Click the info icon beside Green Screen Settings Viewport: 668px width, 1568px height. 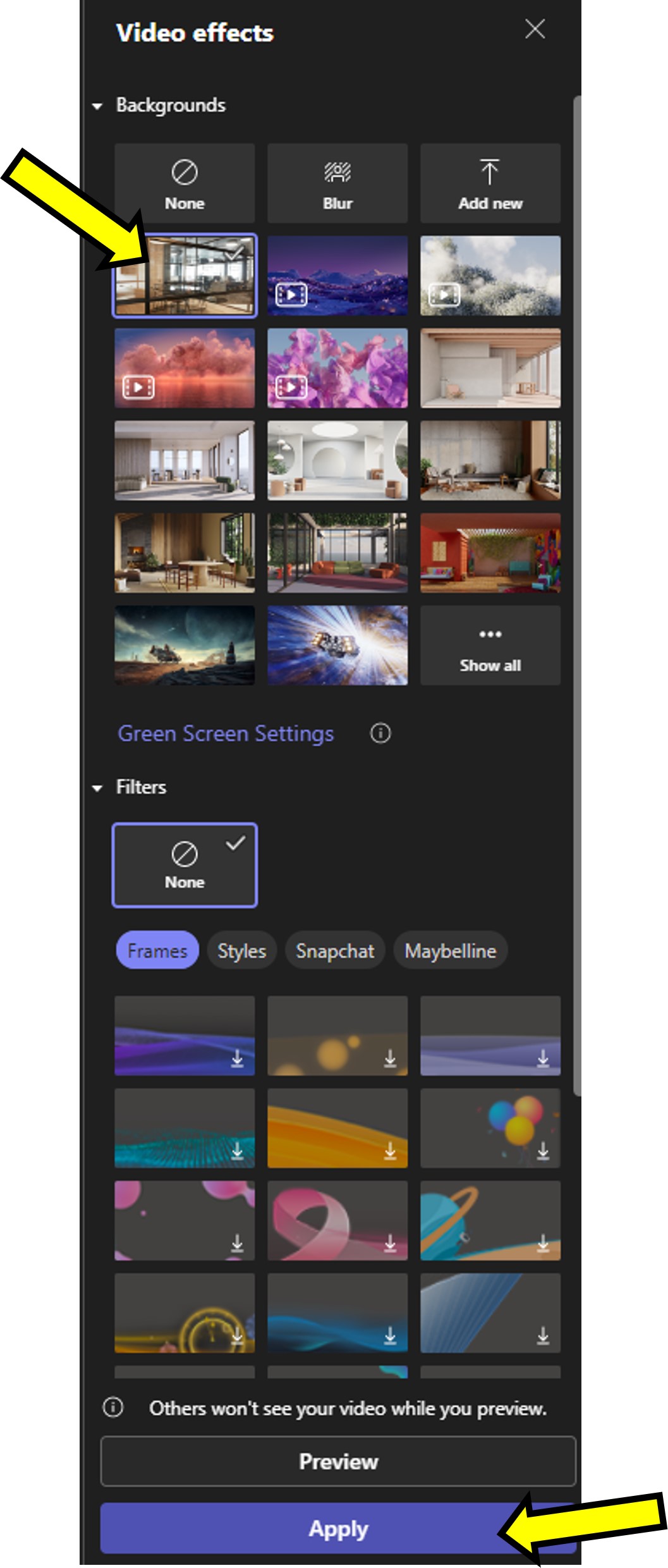tap(380, 733)
